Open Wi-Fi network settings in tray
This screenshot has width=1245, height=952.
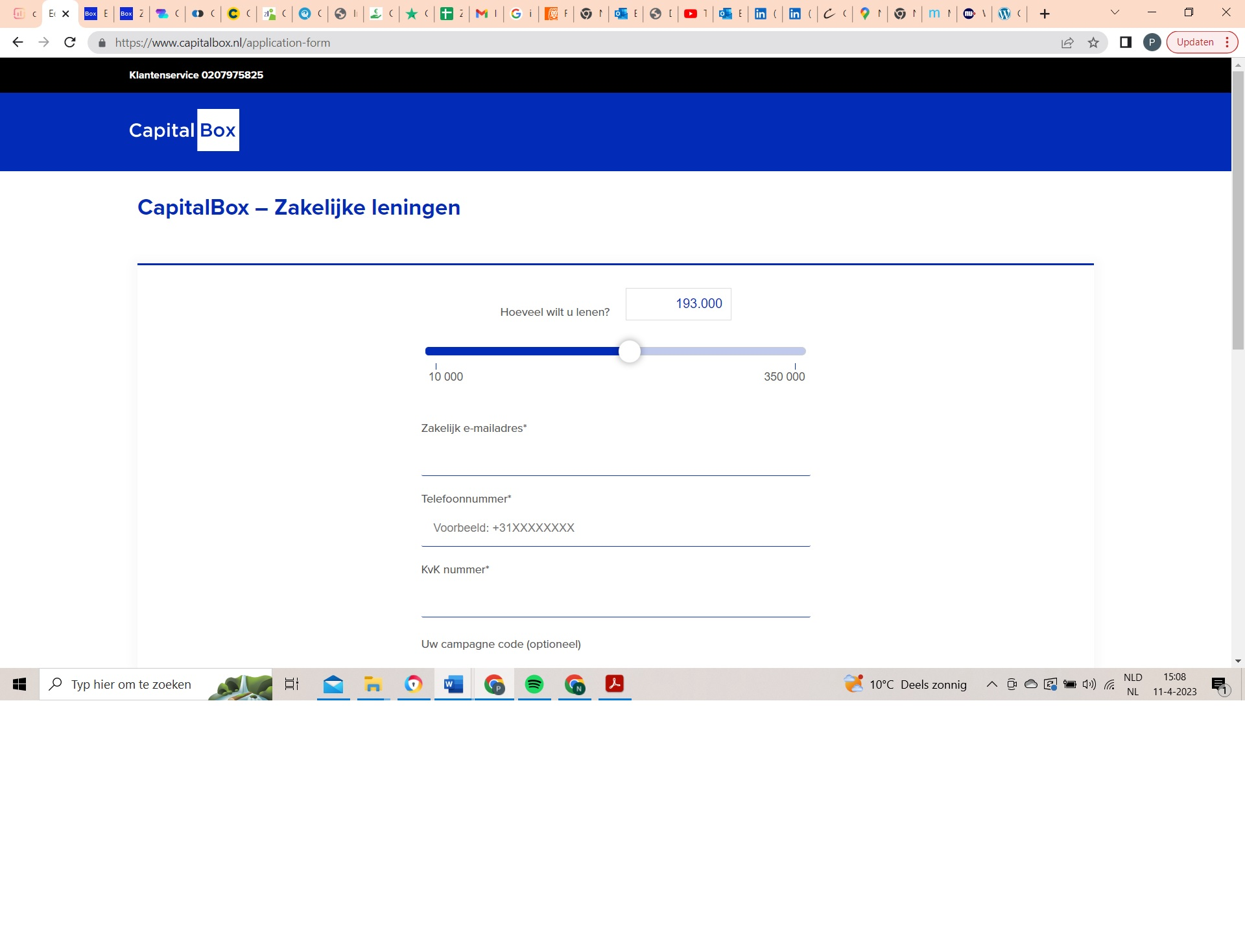[1109, 684]
